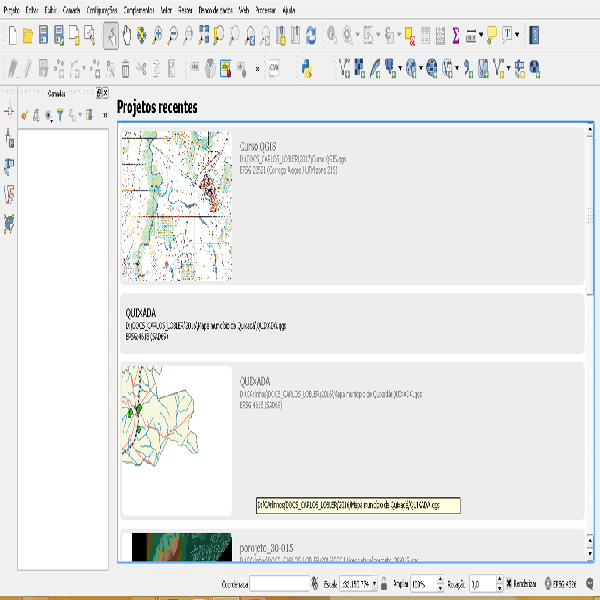Save the project with the floppy icon
Viewport: 600px width, 600px height.
point(43,35)
